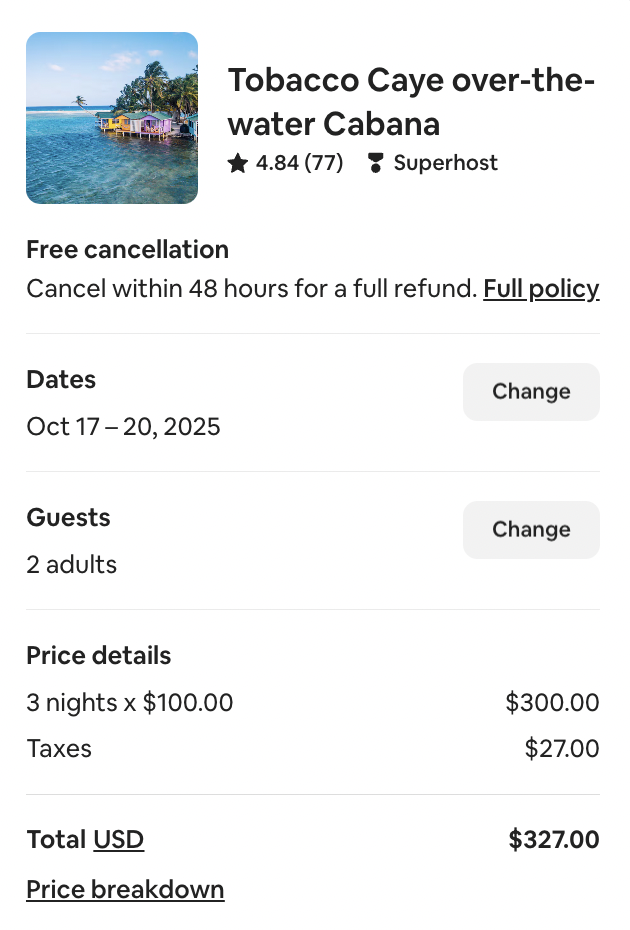Open the cabana listing photo

[112, 118]
